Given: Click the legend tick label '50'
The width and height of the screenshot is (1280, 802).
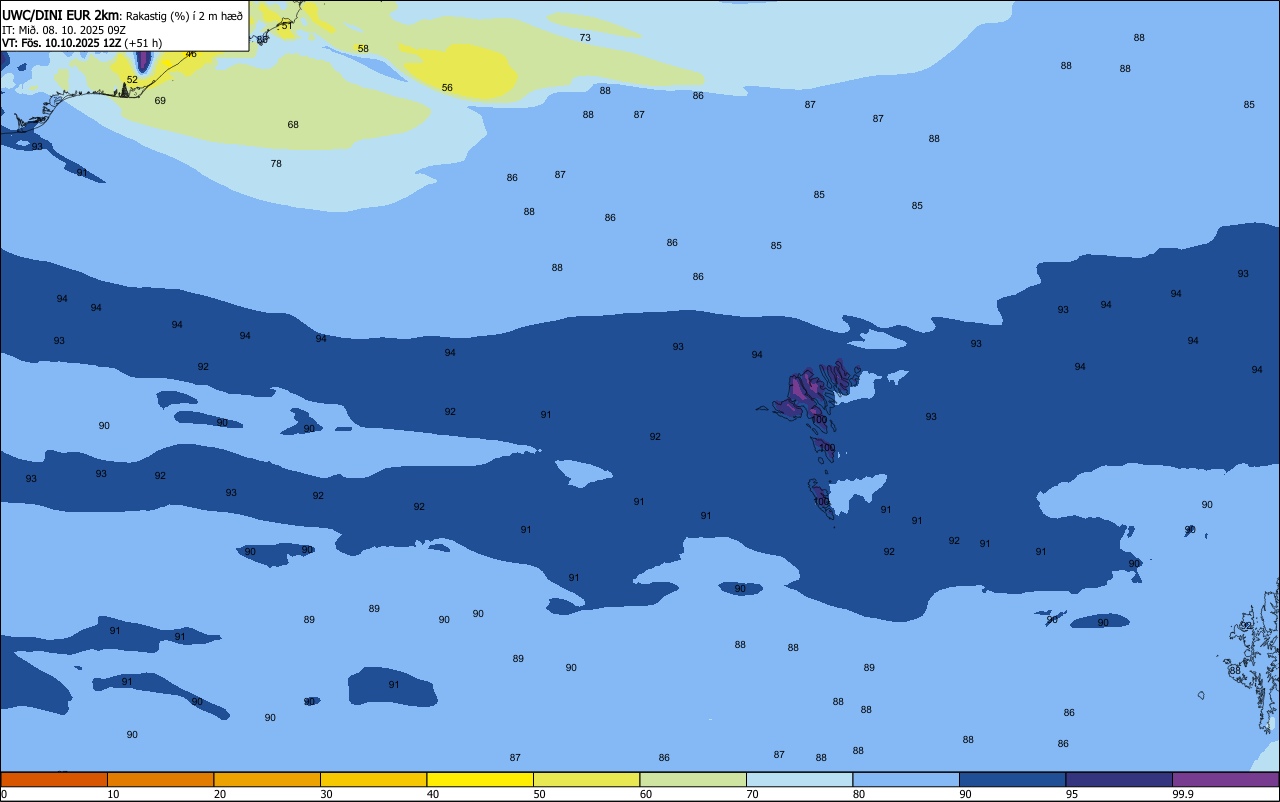Looking at the screenshot, I should tap(539, 794).
